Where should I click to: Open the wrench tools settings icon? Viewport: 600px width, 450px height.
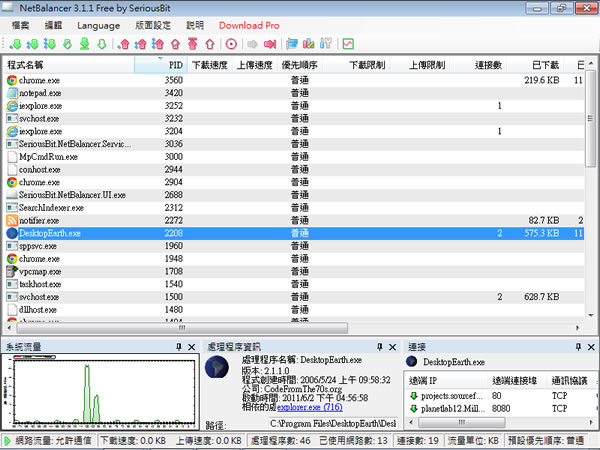tap(325, 44)
